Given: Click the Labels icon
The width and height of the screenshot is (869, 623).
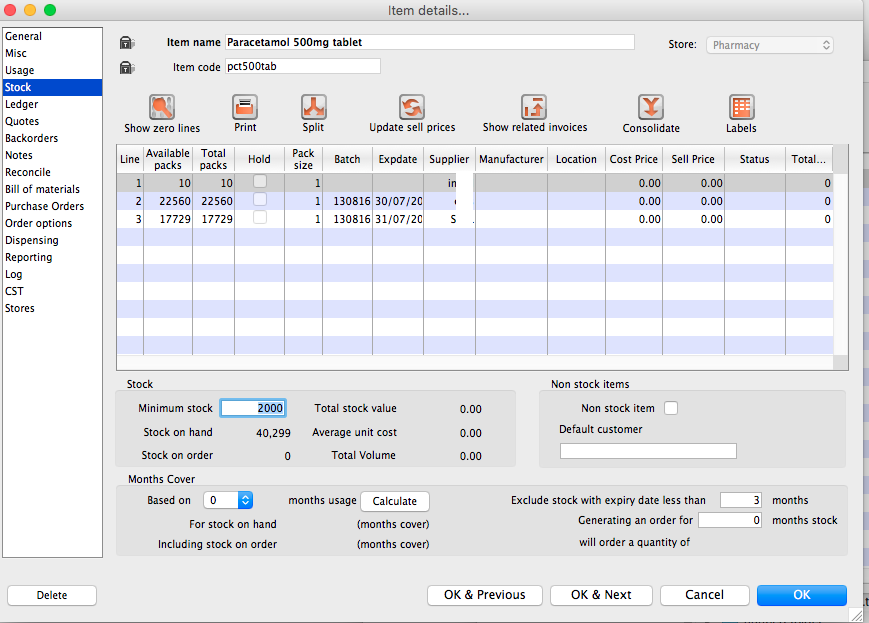Looking at the screenshot, I should 741,108.
